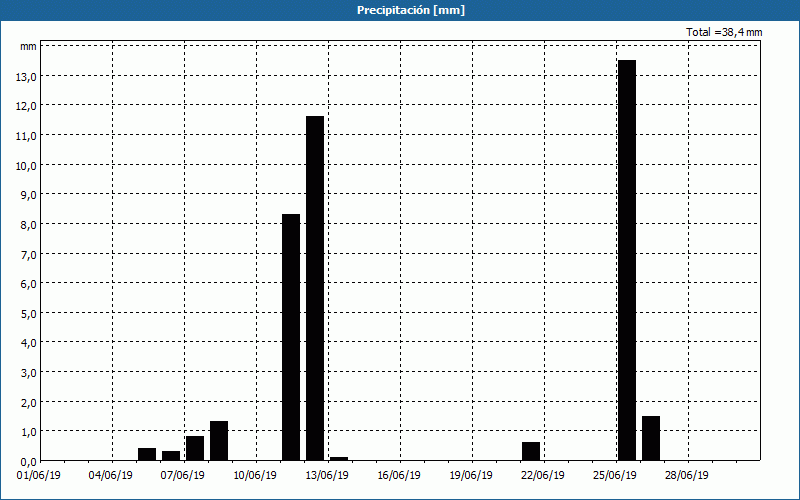
Task: Pick the 3,0 y-axis label
Action: tap(28, 372)
